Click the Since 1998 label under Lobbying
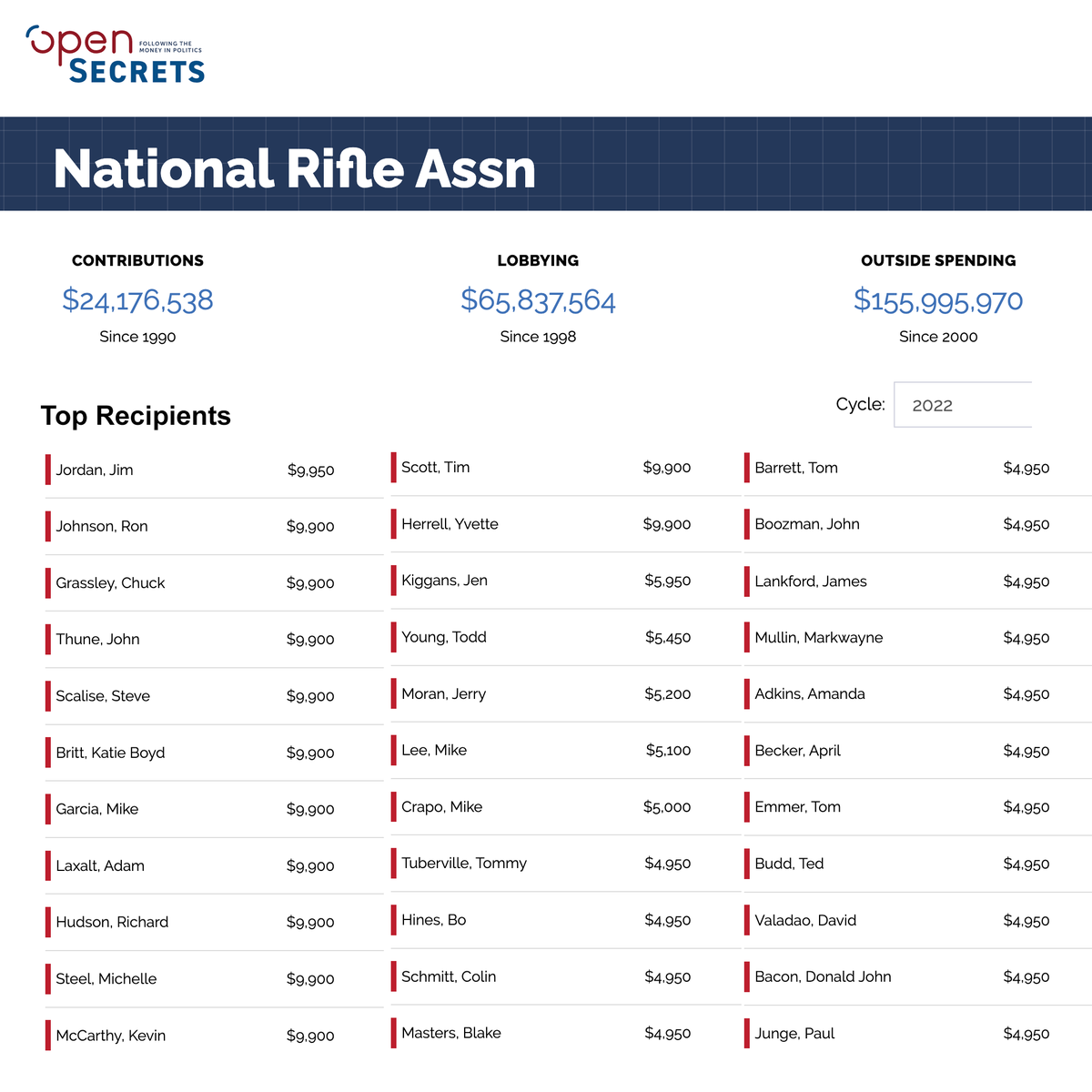This screenshot has height=1092, width=1092. pos(538,337)
